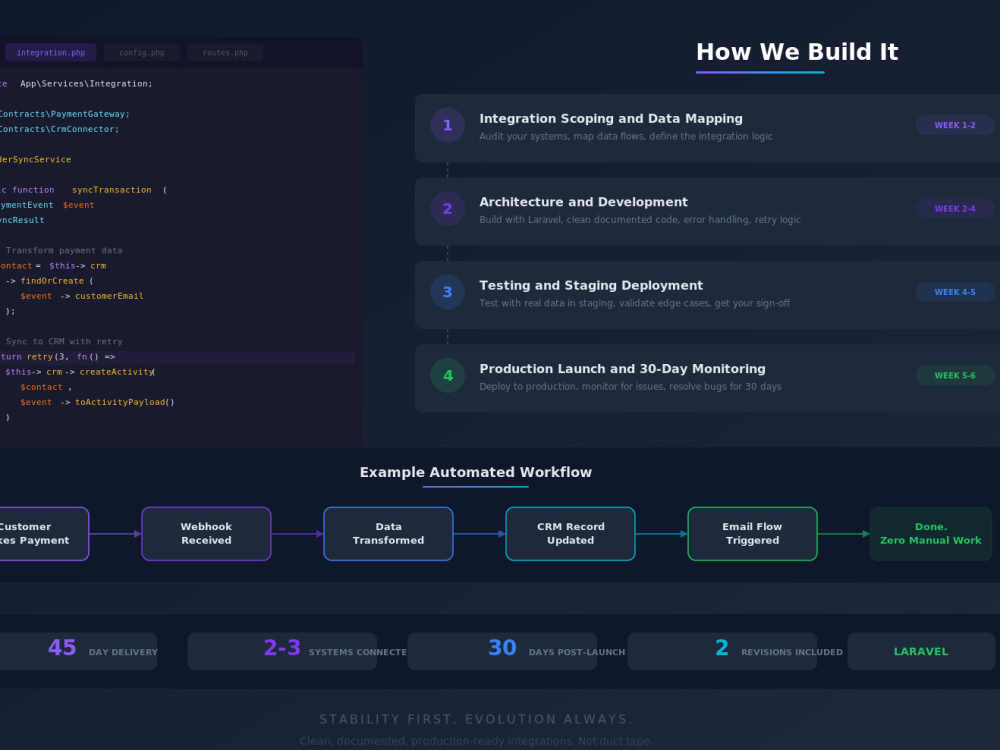Viewport: 1000px width, 750px height.
Task: Click the 'Contracts\PaymentGateway;' code line
Action: pos(64,114)
